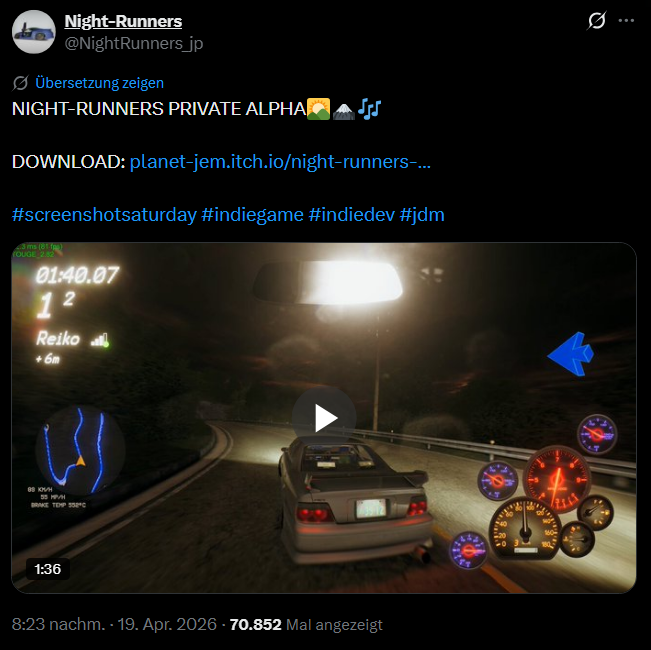The image size is (651, 650).
Task: Open the three-dot more options menu
Action: (x=626, y=20)
